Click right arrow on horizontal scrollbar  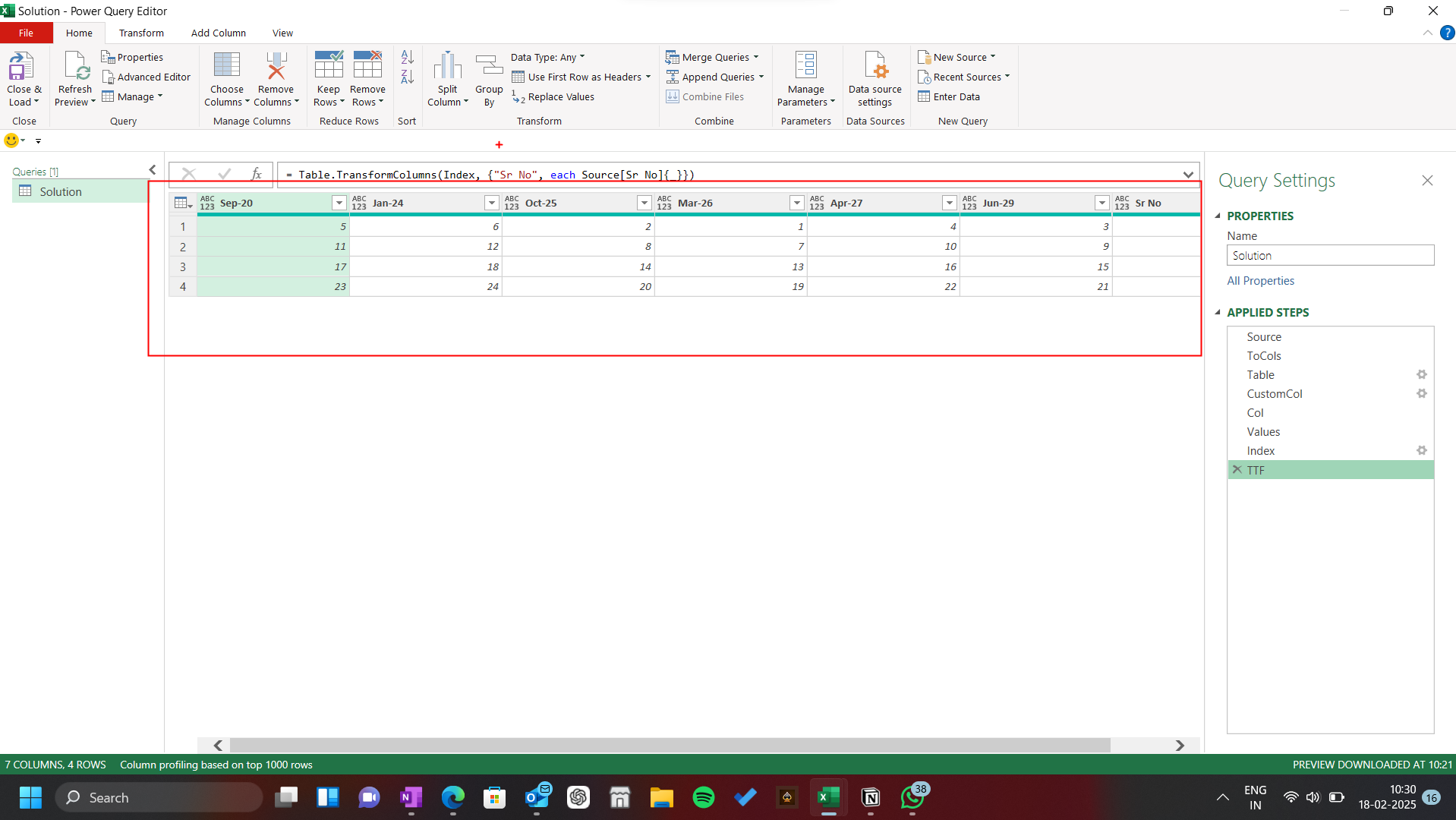point(1180,746)
